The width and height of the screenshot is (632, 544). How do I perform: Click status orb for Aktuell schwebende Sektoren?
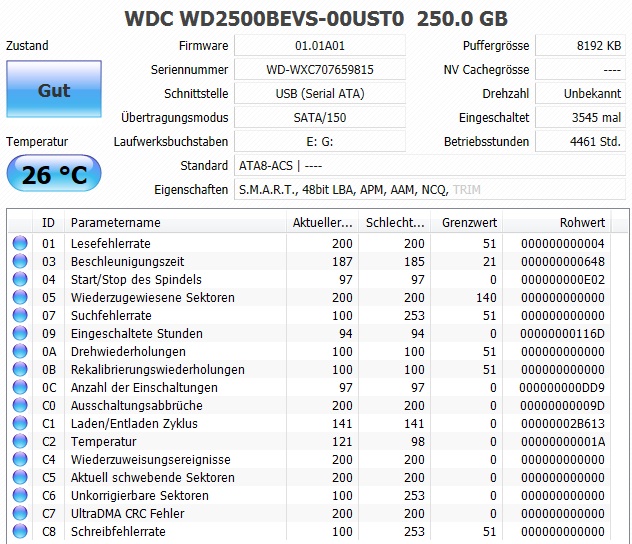[x=20, y=478]
